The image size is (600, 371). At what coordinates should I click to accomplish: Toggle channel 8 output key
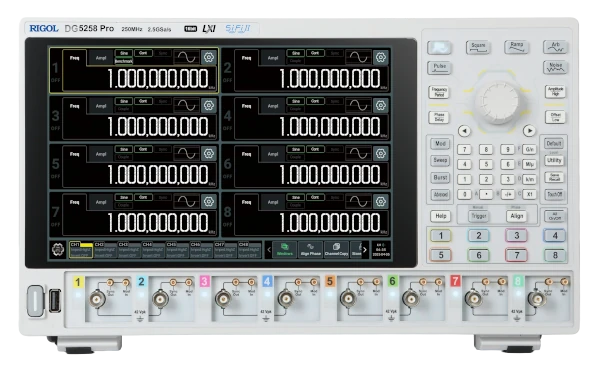(x=555, y=255)
